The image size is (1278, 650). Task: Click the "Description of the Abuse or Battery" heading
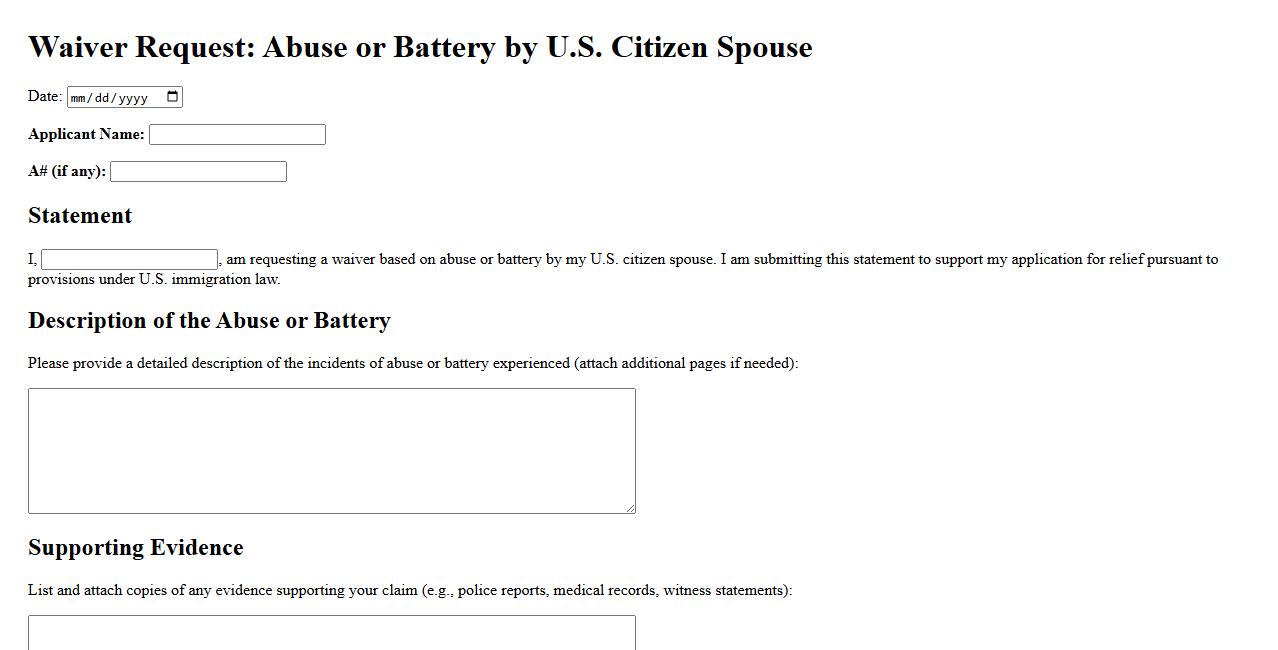pyautogui.click(x=209, y=321)
